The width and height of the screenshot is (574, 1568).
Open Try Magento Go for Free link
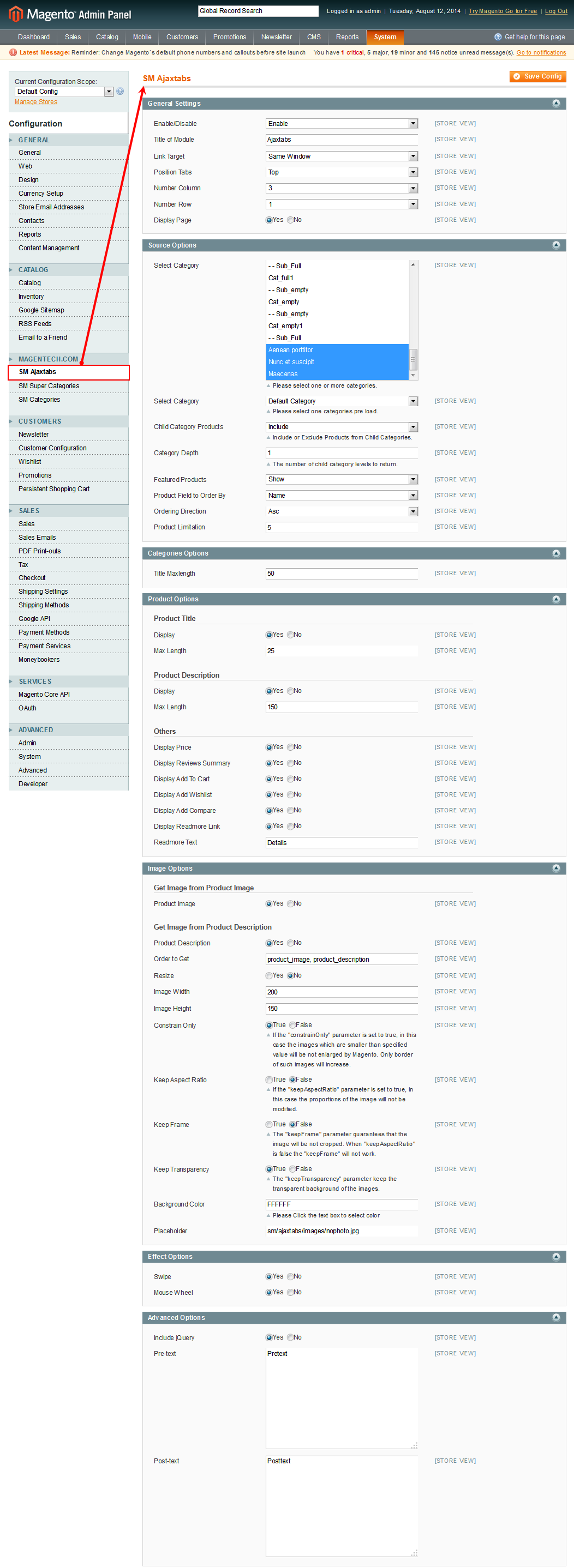tap(503, 11)
